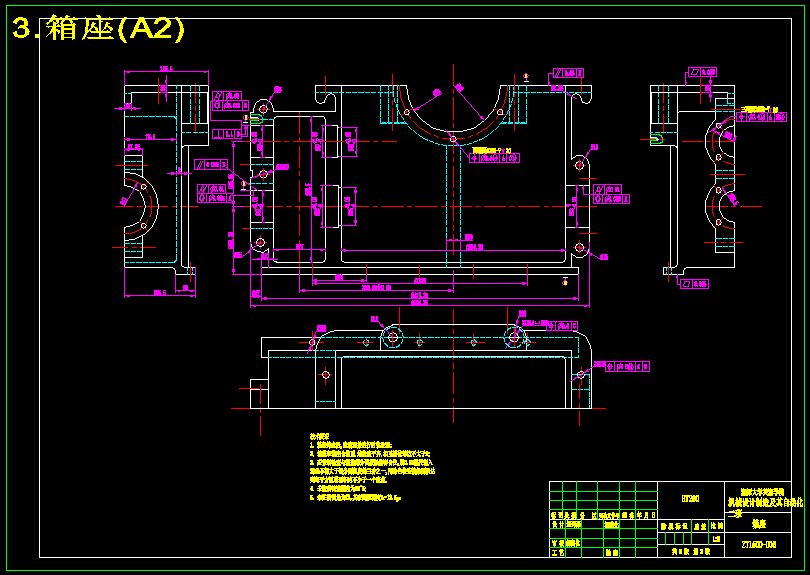Image resolution: width=810 pixels, height=575 pixels.
Task: Click the "3.箱座(A2)" drawing title text
Action: 98,28
